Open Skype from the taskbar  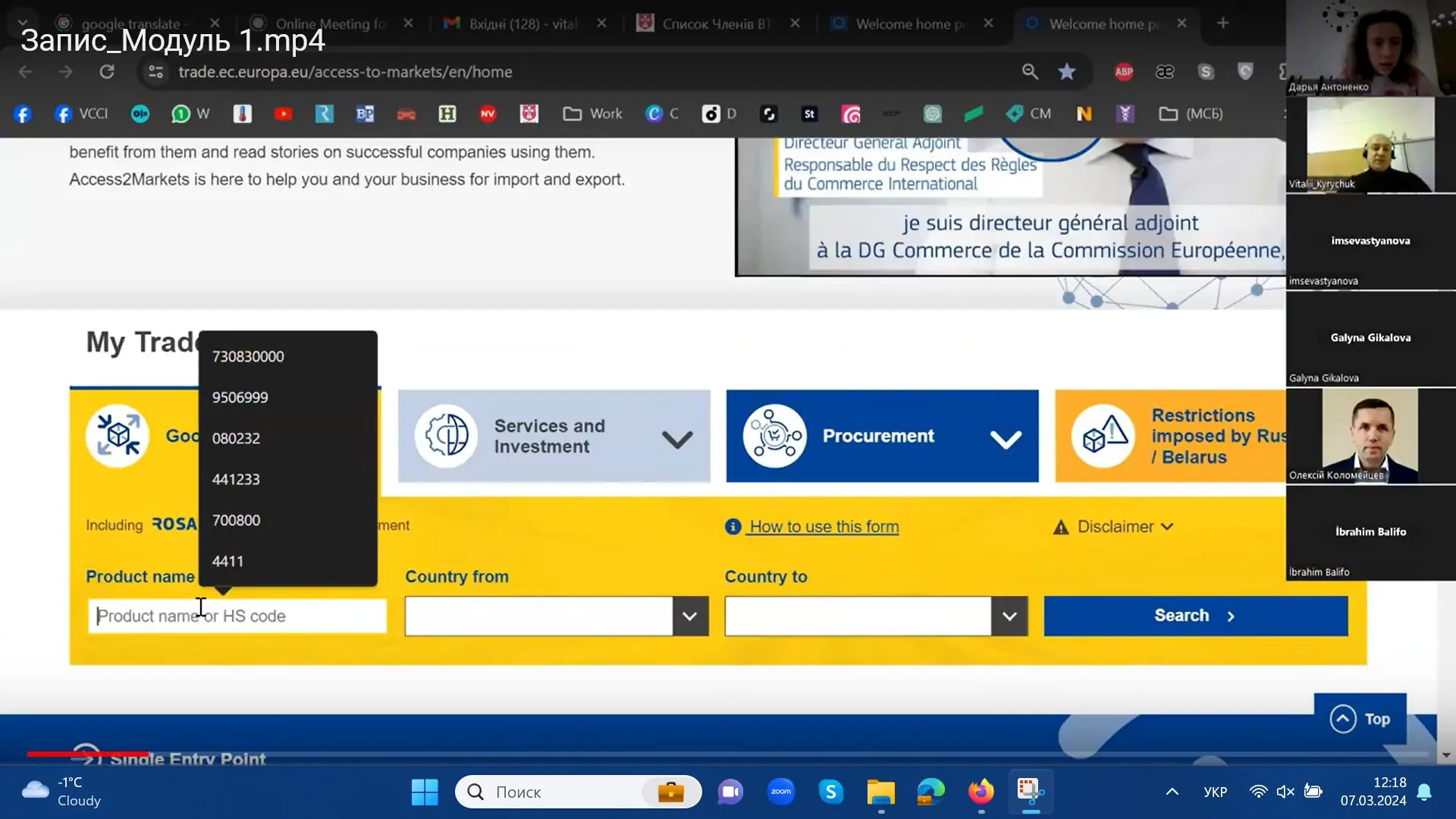click(831, 792)
